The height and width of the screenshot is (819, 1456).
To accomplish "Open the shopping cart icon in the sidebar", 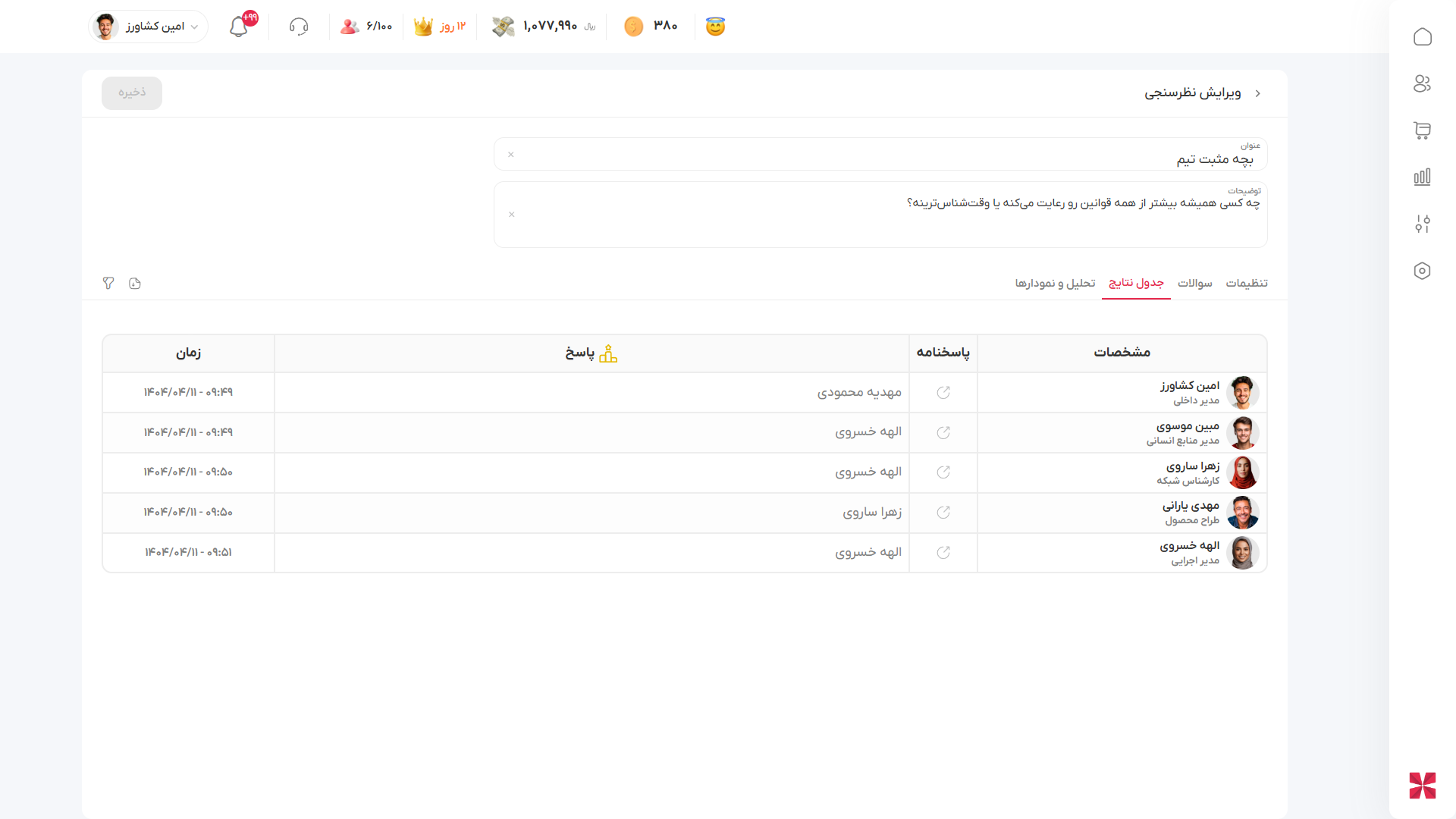I will [x=1422, y=130].
